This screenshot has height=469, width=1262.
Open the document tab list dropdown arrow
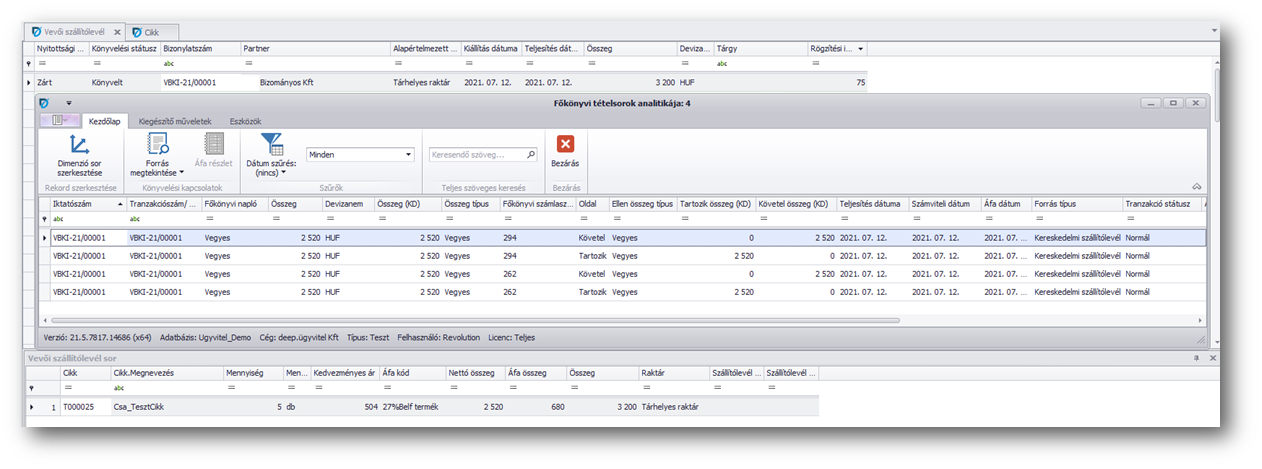1213,32
